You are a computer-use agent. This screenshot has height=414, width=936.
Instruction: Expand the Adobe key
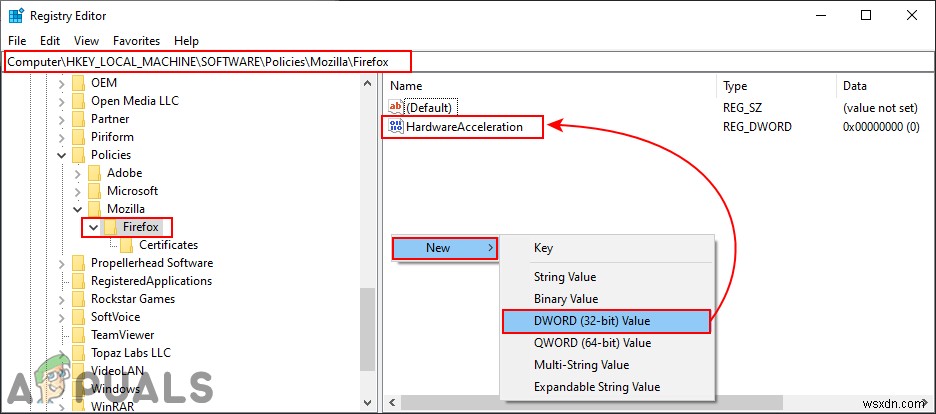click(78, 173)
